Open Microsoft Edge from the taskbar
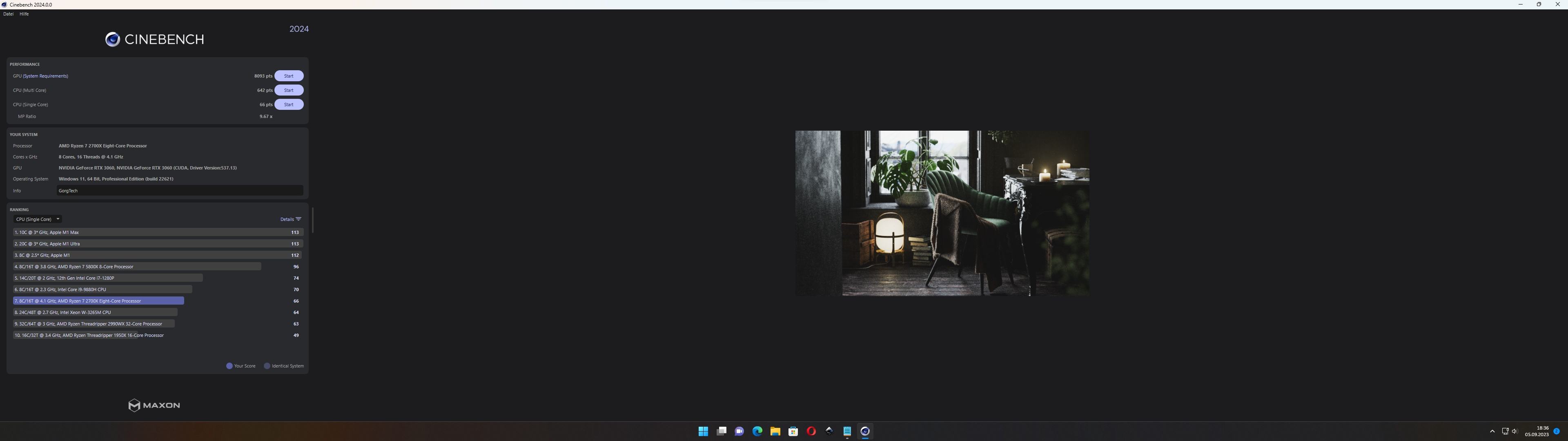1568x441 pixels. pyautogui.click(x=757, y=431)
